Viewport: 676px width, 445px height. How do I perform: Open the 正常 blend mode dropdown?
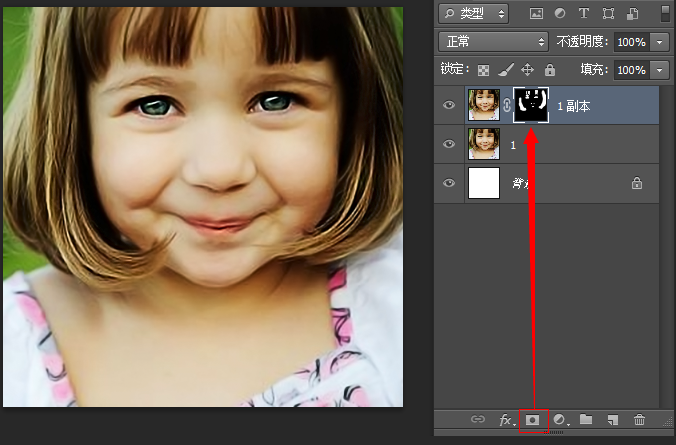(493, 42)
